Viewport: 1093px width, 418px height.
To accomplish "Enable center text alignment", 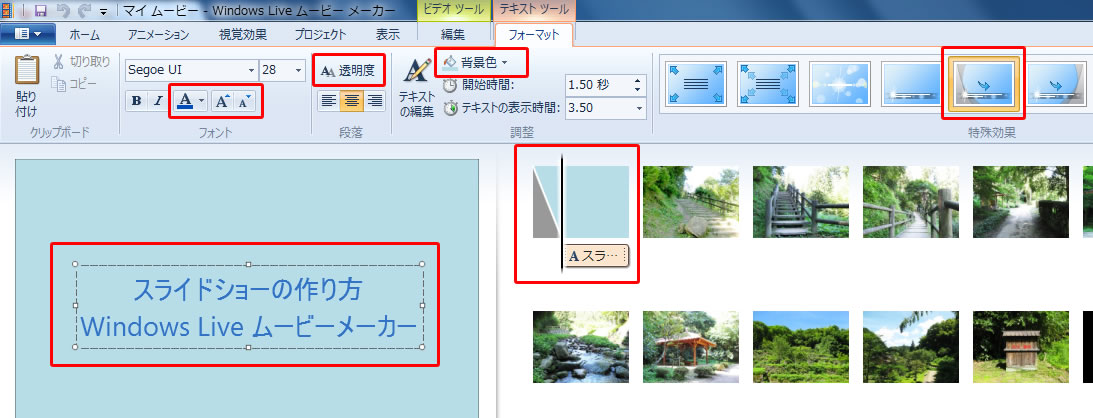I will 351,100.
